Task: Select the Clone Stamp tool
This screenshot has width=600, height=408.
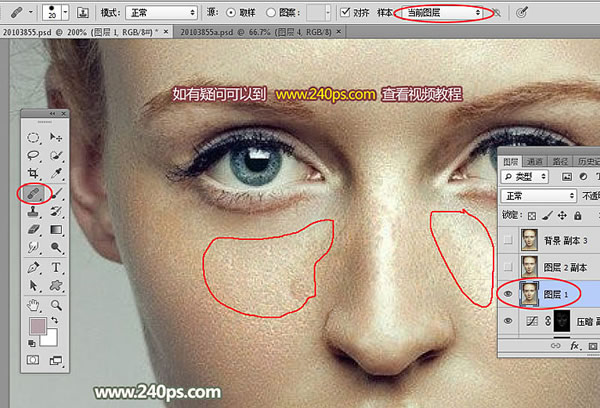Action: 33,211
